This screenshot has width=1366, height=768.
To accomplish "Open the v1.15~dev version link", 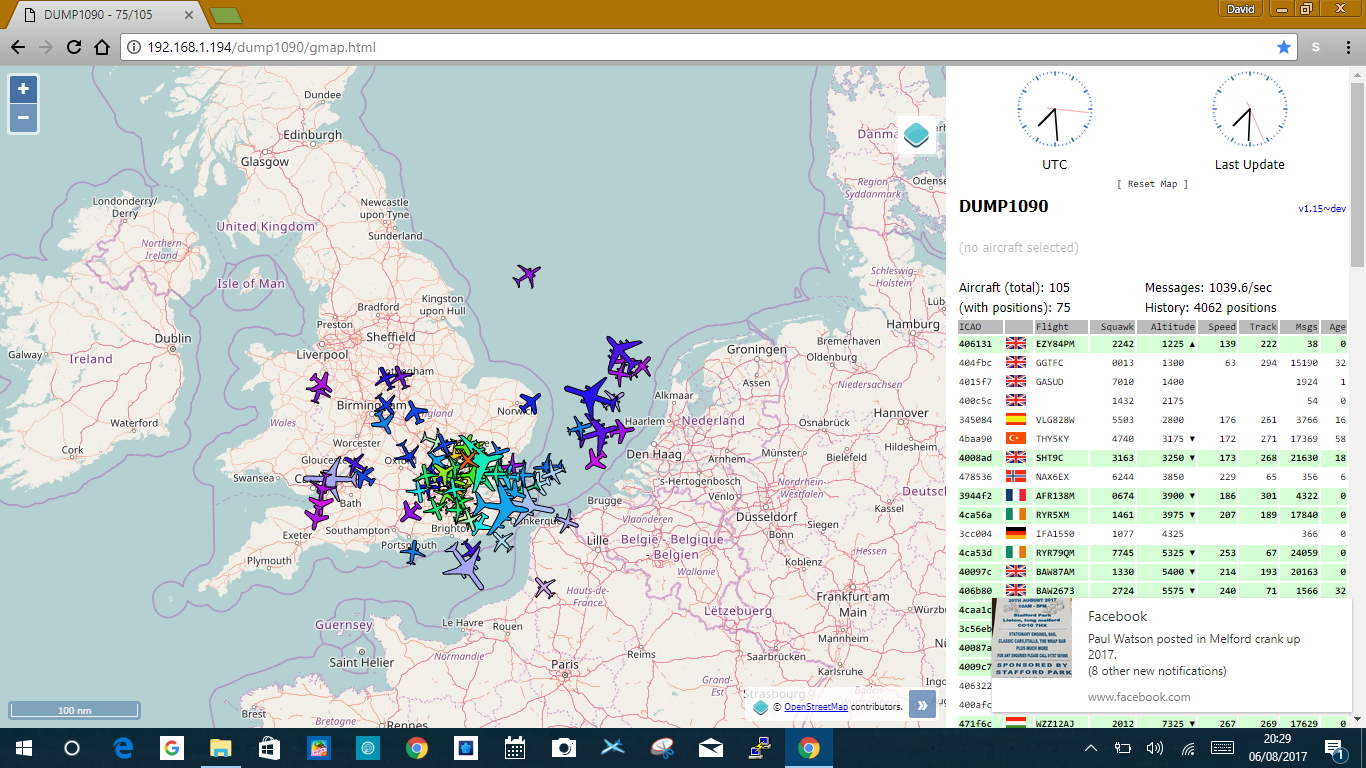I will coord(1321,209).
